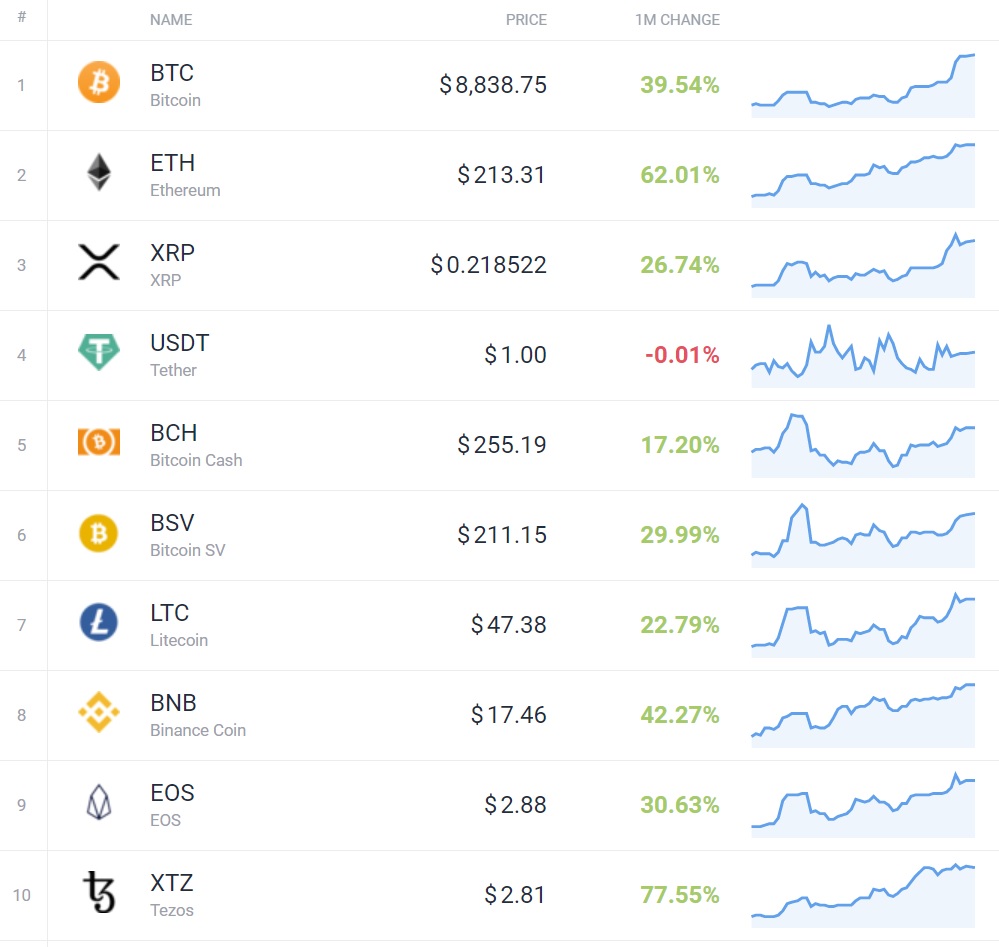Select the blue Litecoin logo icon
The height and width of the screenshot is (947, 999).
tap(99, 622)
